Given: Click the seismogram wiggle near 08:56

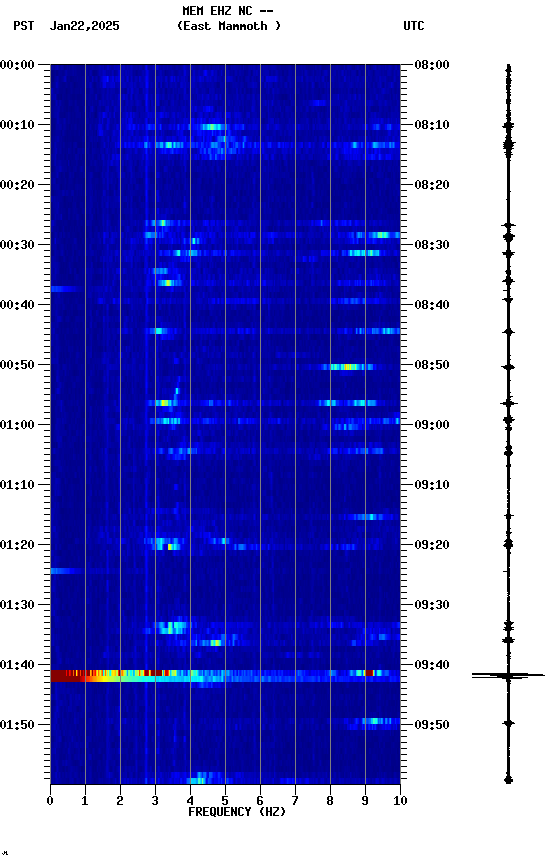Looking at the screenshot, I should click(508, 404).
